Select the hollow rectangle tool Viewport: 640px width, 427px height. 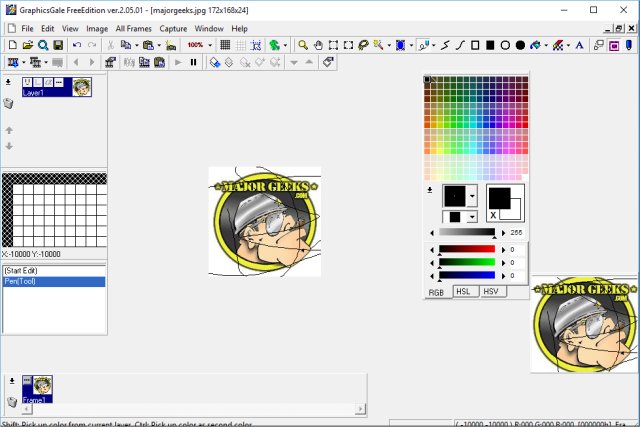click(475, 45)
